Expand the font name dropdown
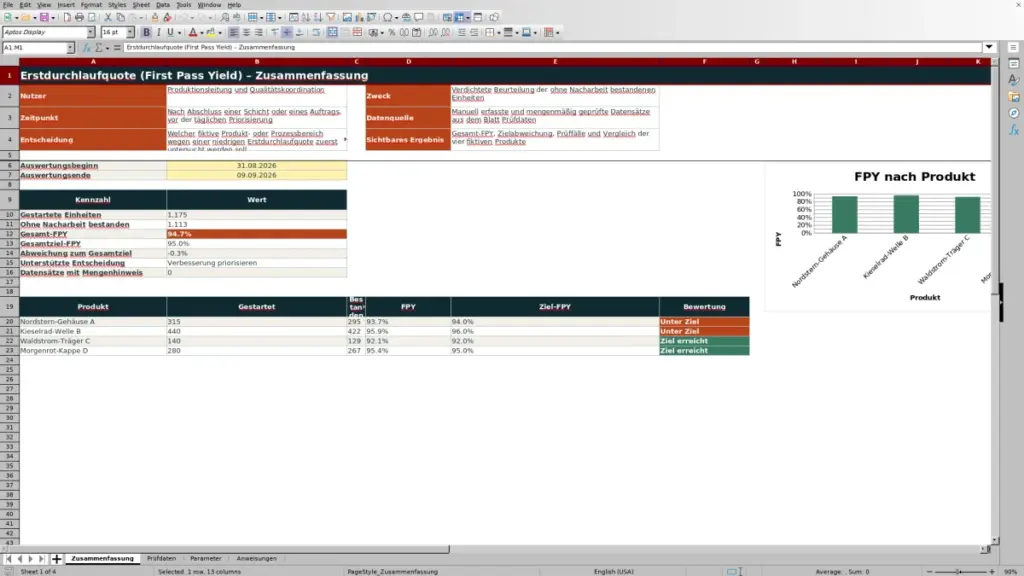Image resolution: width=1024 pixels, height=576 pixels. 90,32
